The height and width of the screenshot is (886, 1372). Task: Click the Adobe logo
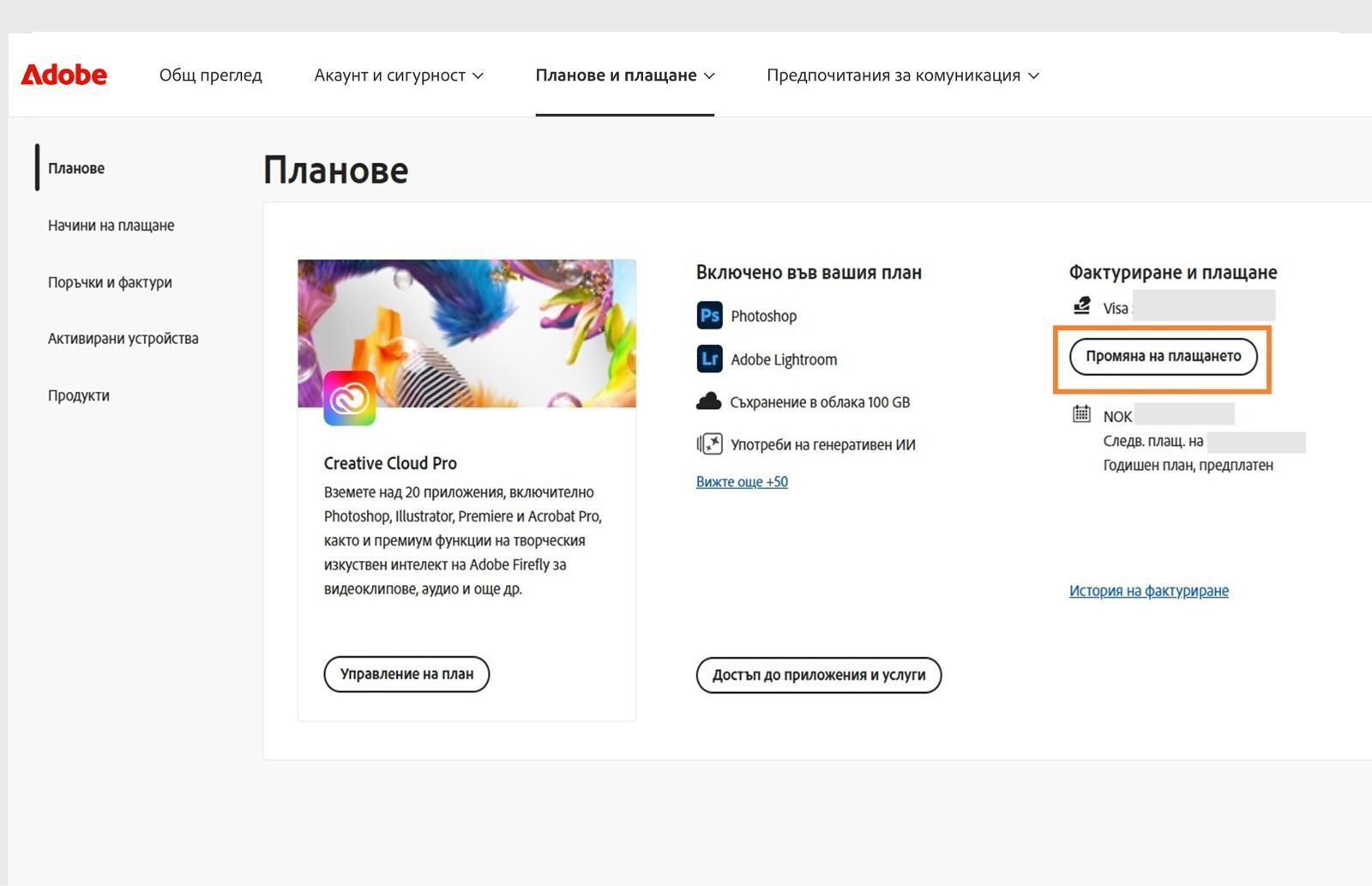[x=64, y=75]
